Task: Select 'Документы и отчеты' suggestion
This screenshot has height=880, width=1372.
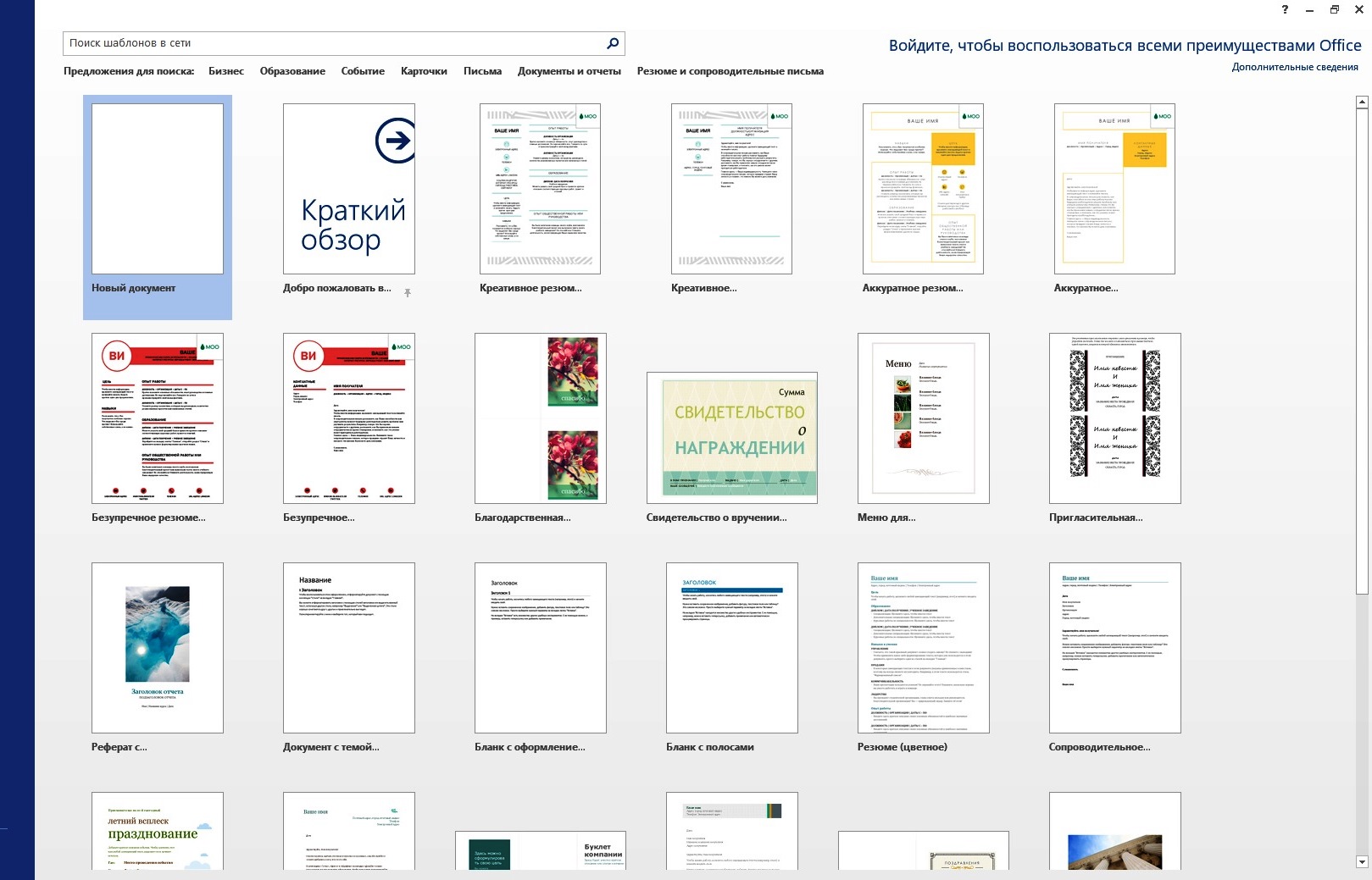Action: click(569, 71)
